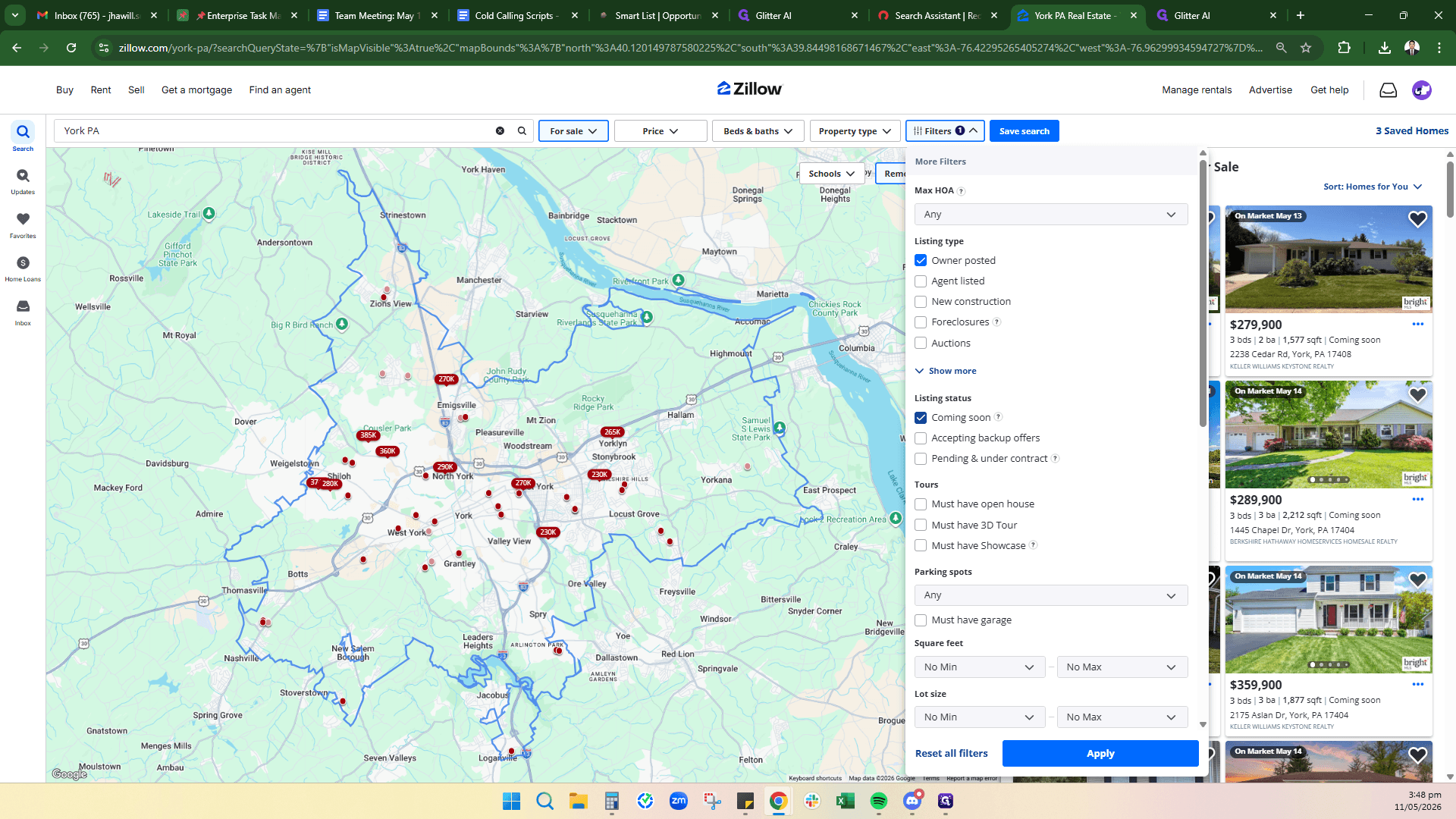Enable Must have open house
The height and width of the screenshot is (819, 1456).
(x=921, y=504)
